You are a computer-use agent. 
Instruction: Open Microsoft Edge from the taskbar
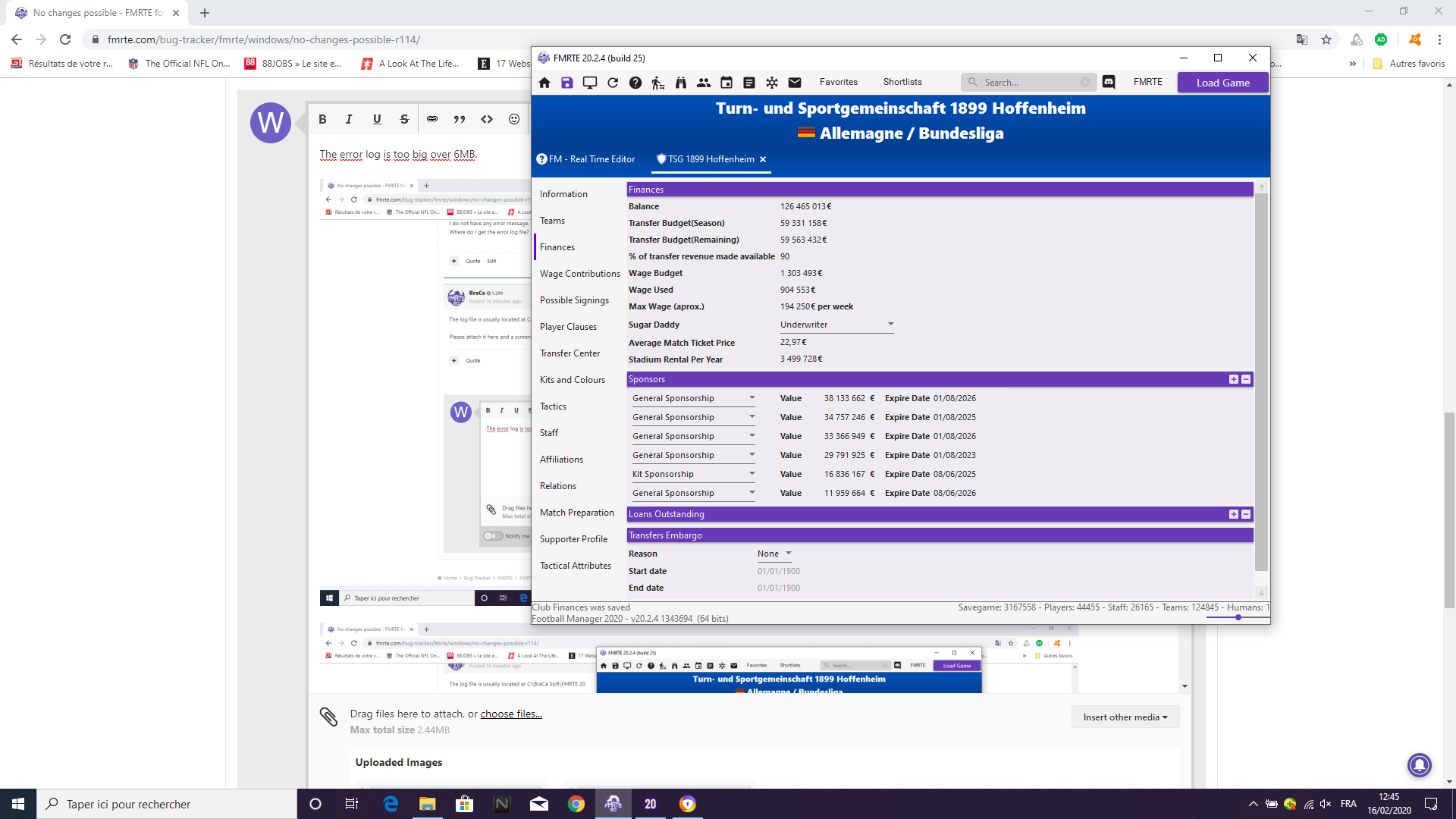tap(391, 804)
